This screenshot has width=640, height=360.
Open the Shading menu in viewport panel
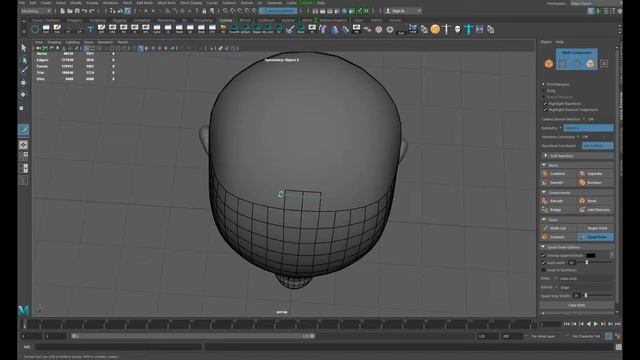(54, 42)
